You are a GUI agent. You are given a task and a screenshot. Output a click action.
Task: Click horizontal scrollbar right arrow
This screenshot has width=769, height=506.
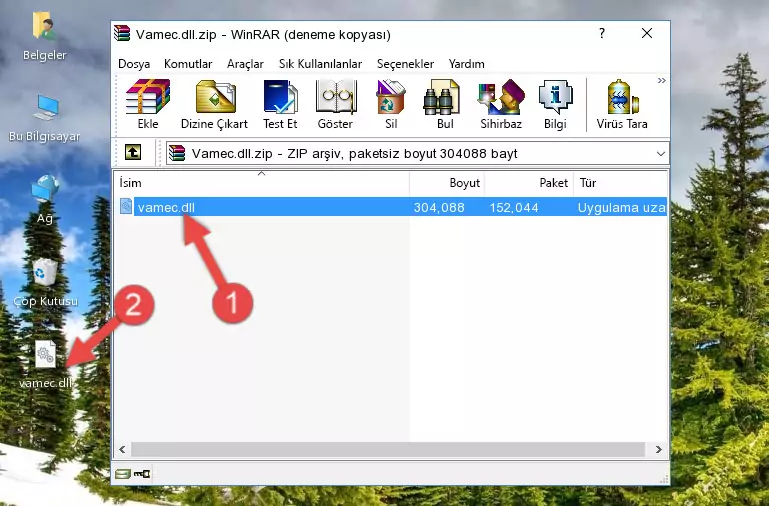point(658,449)
